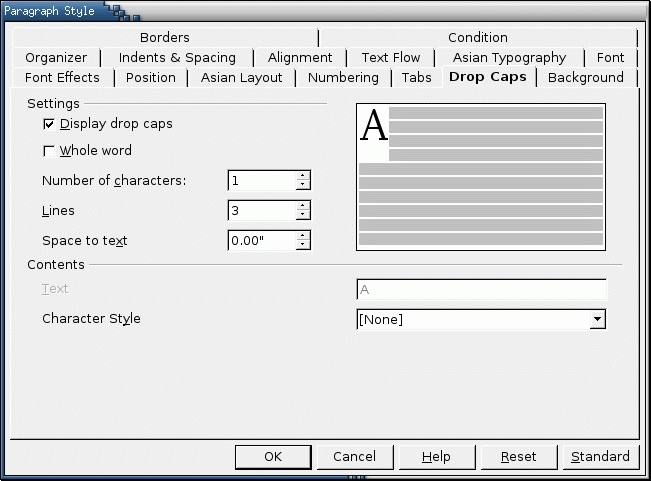Uncheck Display drop caps checkbox
This screenshot has height=481, width=651.
pyautogui.click(x=49, y=124)
